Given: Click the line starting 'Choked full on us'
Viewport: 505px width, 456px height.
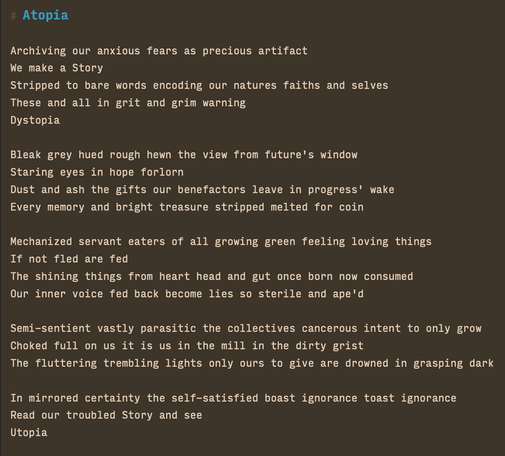Looking at the screenshot, I should (187, 346).
